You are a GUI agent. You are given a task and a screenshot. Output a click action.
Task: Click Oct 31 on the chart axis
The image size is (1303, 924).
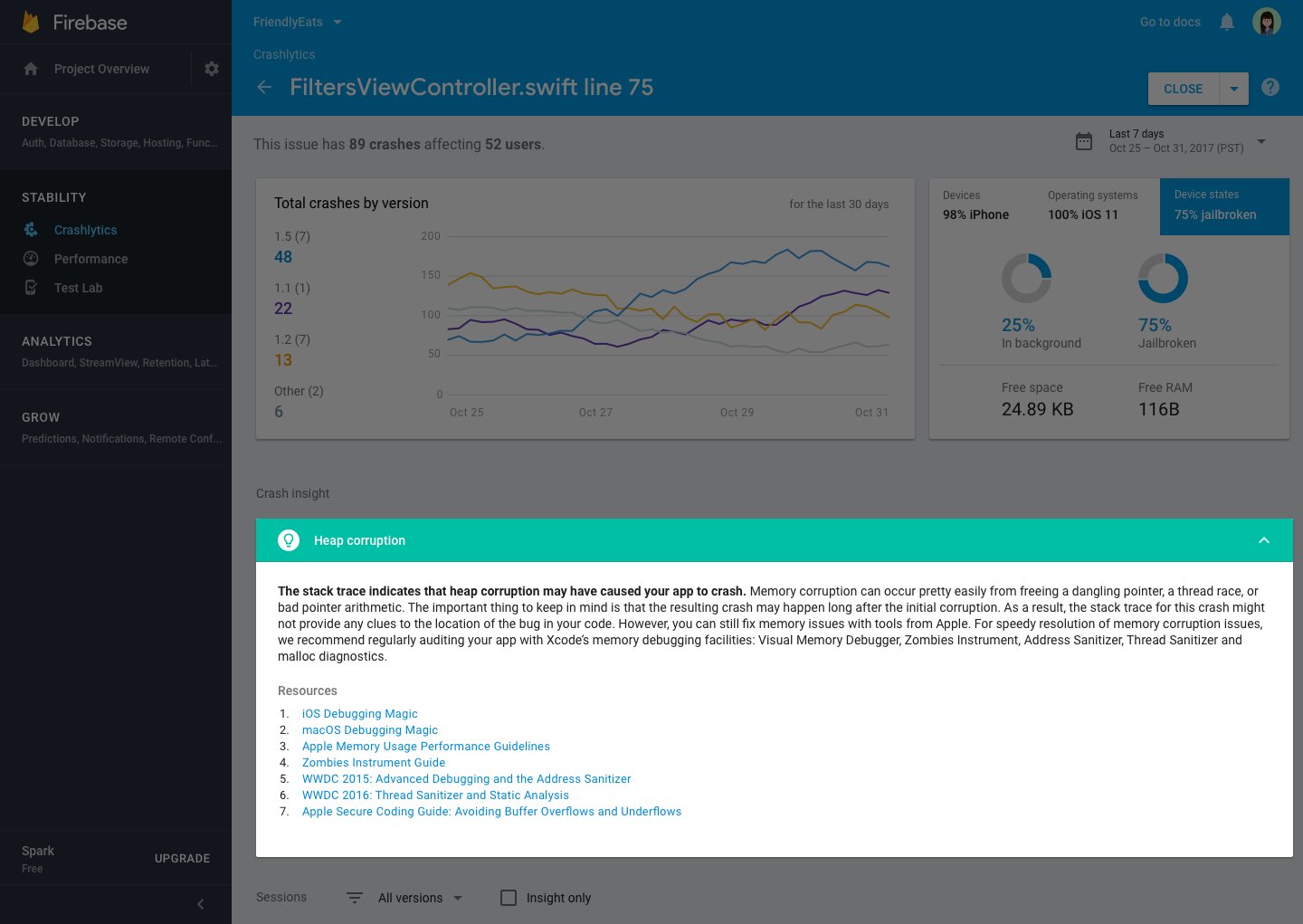pyautogui.click(x=871, y=412)
